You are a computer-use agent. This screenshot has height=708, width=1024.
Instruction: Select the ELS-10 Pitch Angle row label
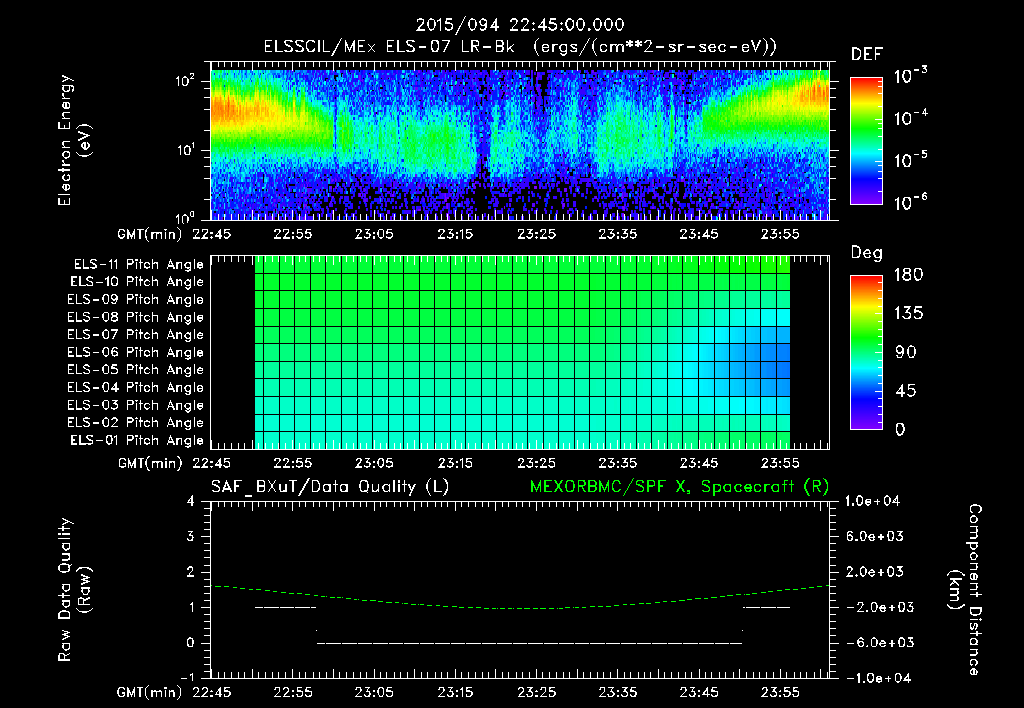[x=136, y=282]
